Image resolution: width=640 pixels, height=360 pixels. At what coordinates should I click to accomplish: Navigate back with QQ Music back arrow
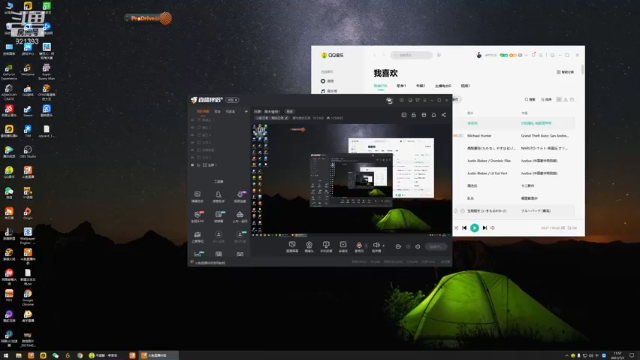pyautogui.click(x=375, y=55)
